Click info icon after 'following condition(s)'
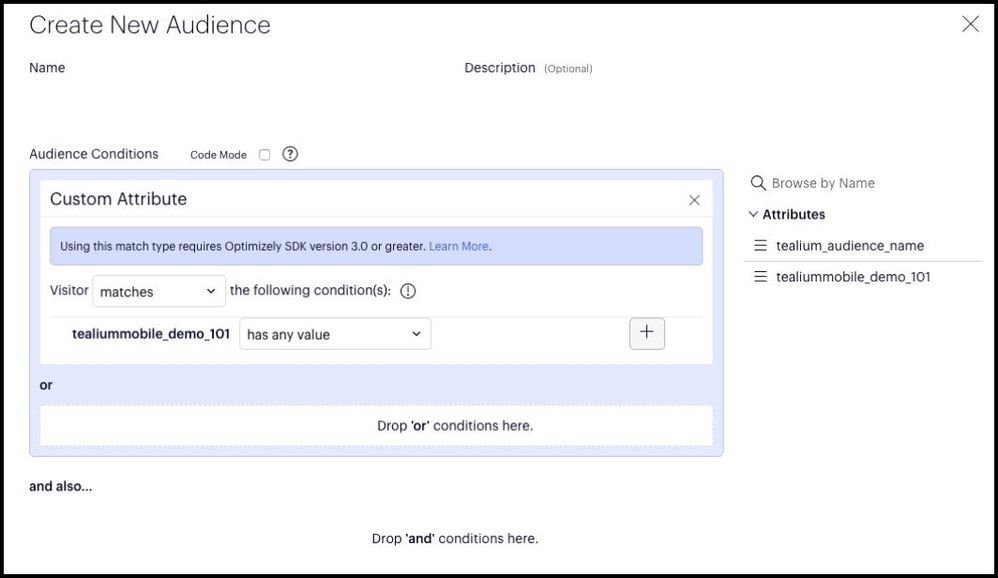 [408, 291]
